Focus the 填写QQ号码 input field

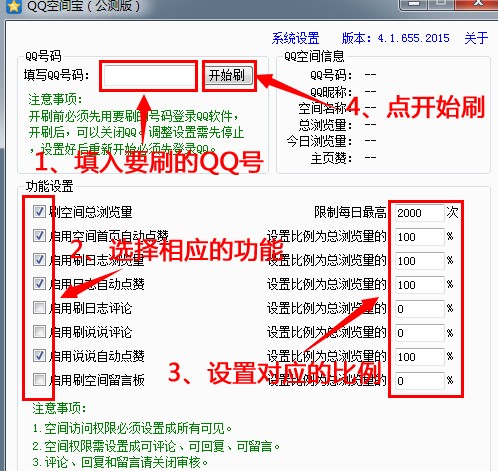(149, 76)
